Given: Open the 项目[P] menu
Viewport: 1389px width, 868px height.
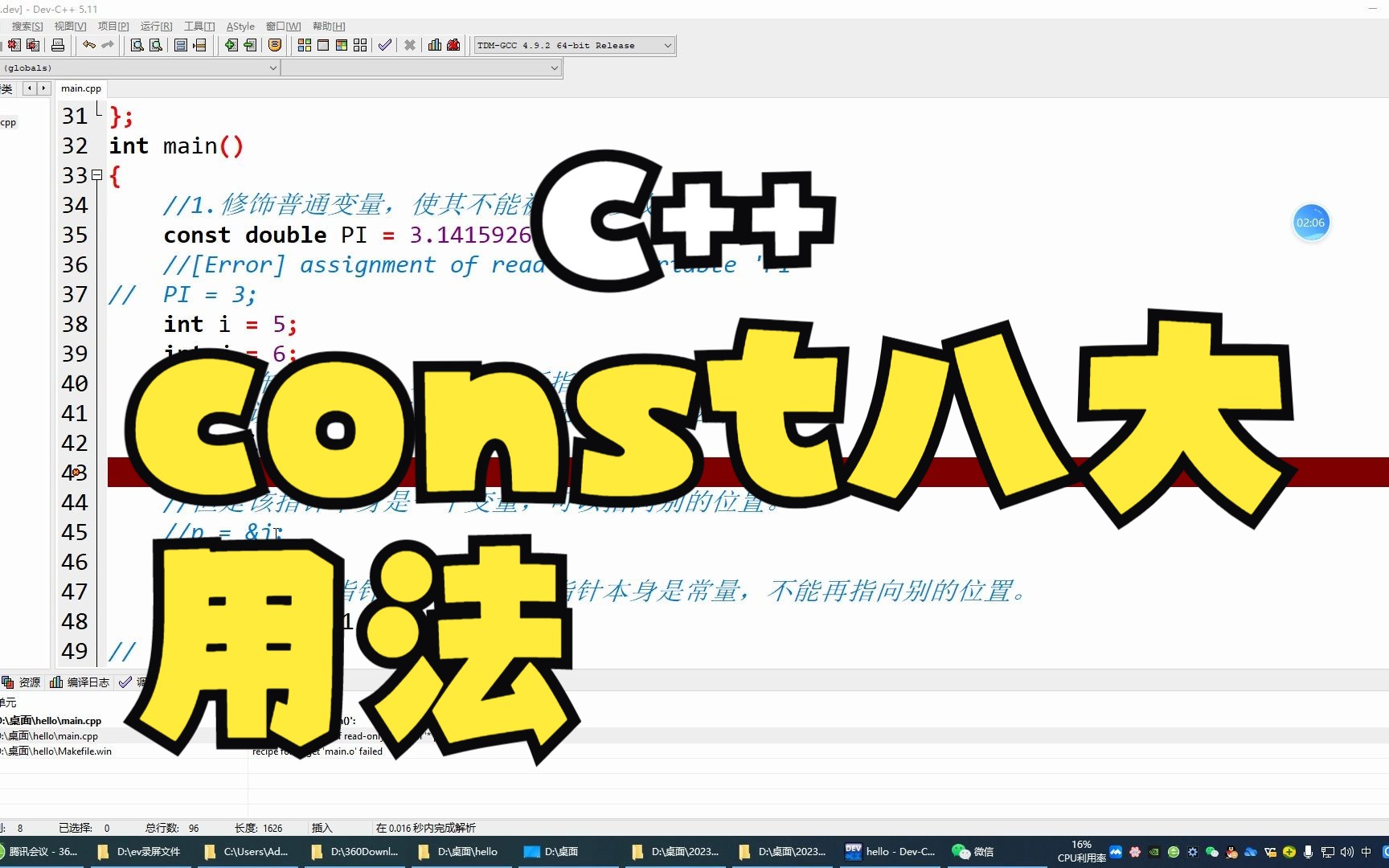Looking at the screenshot, I should pyautogui.click(x=113, y=27).
